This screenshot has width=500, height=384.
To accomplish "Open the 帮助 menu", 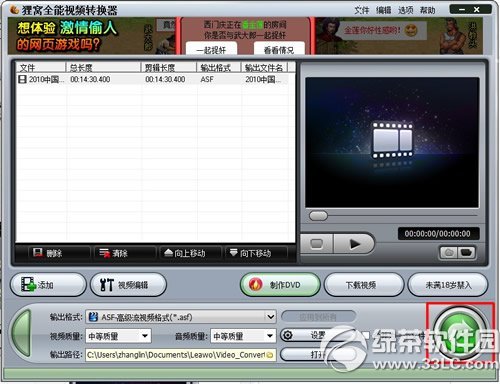I will (427, 10).
